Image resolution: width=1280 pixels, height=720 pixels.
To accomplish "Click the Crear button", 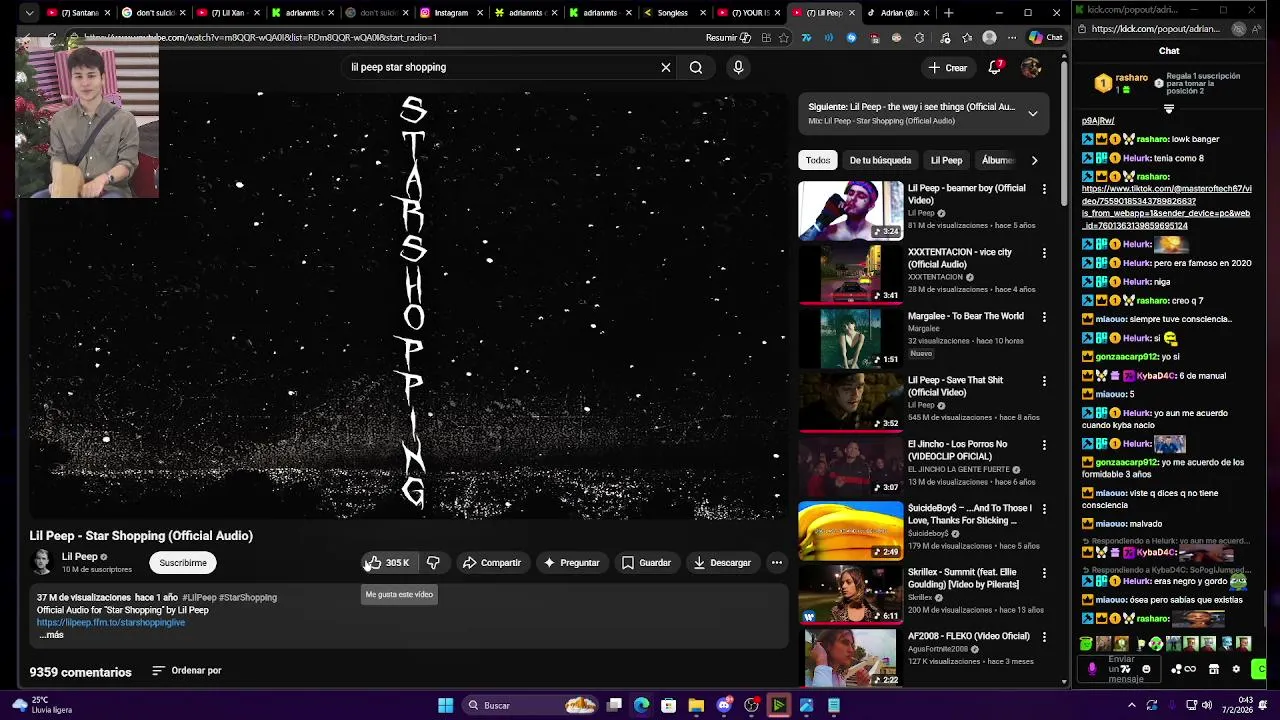I will [947, 67].
